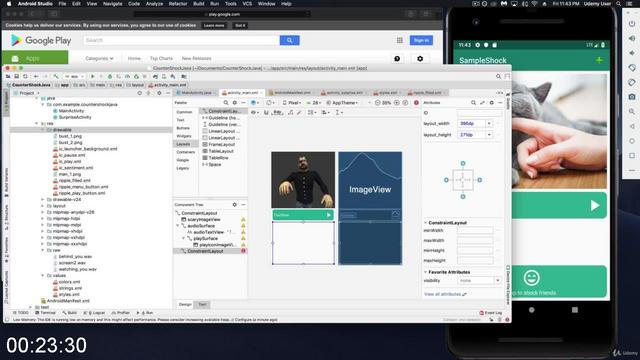Image resolution: width=640 pixels, height=360 pixels.
Task: Run the app with the green play icon
Action: [x=93, y=76]
